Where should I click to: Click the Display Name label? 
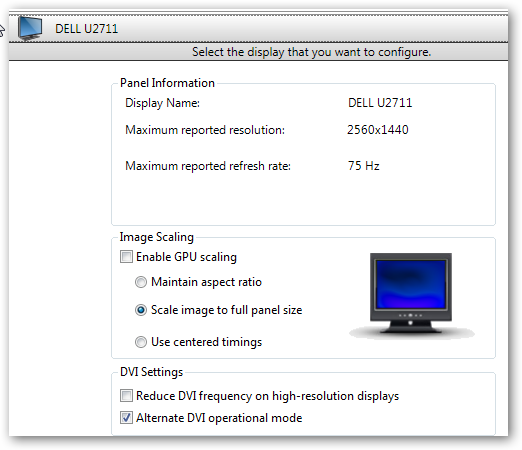coord(162,103)
